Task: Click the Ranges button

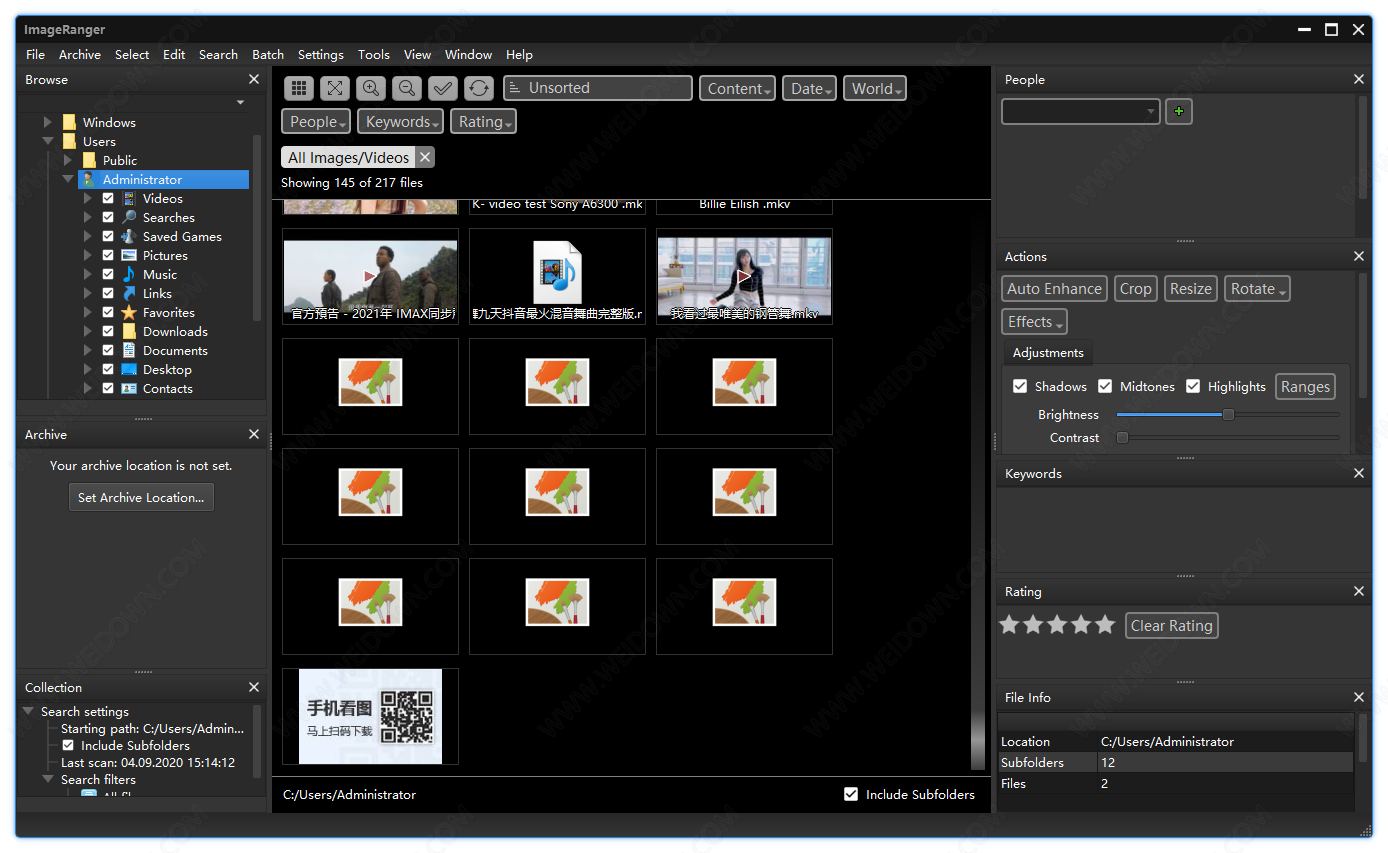Action: [1305, 386]
